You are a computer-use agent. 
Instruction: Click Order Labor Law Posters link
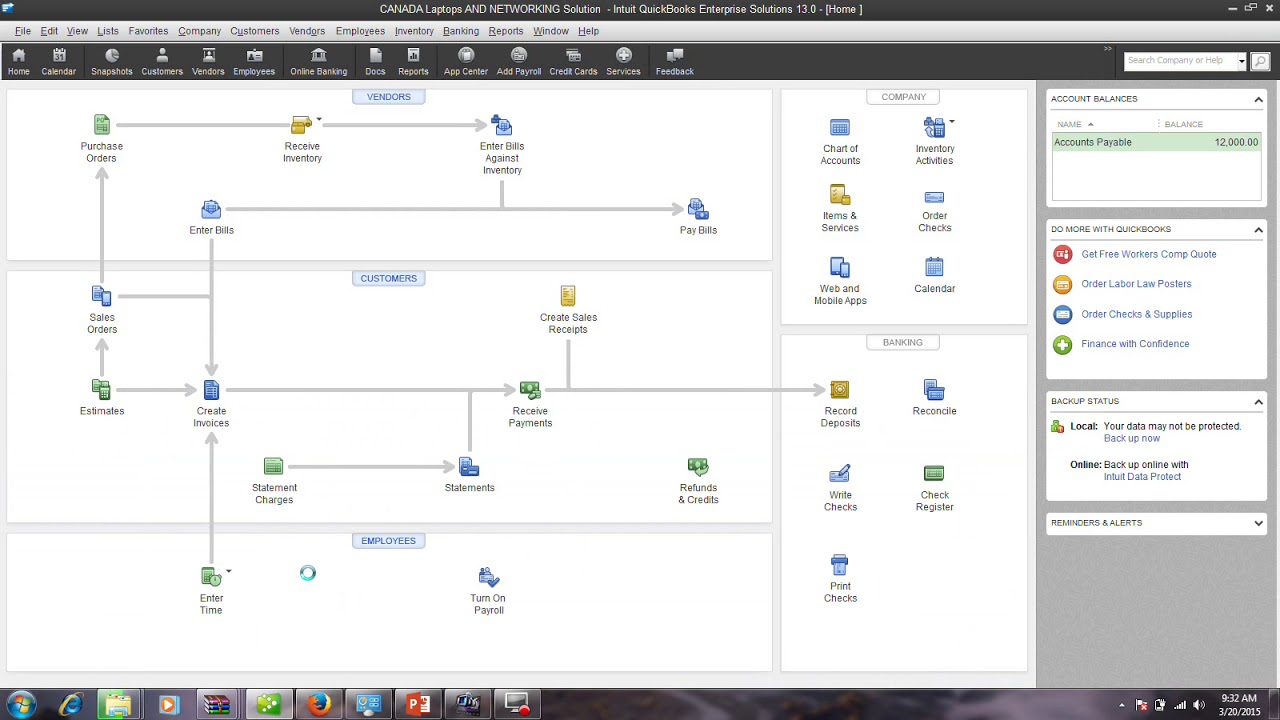(x=1136, y=284)
